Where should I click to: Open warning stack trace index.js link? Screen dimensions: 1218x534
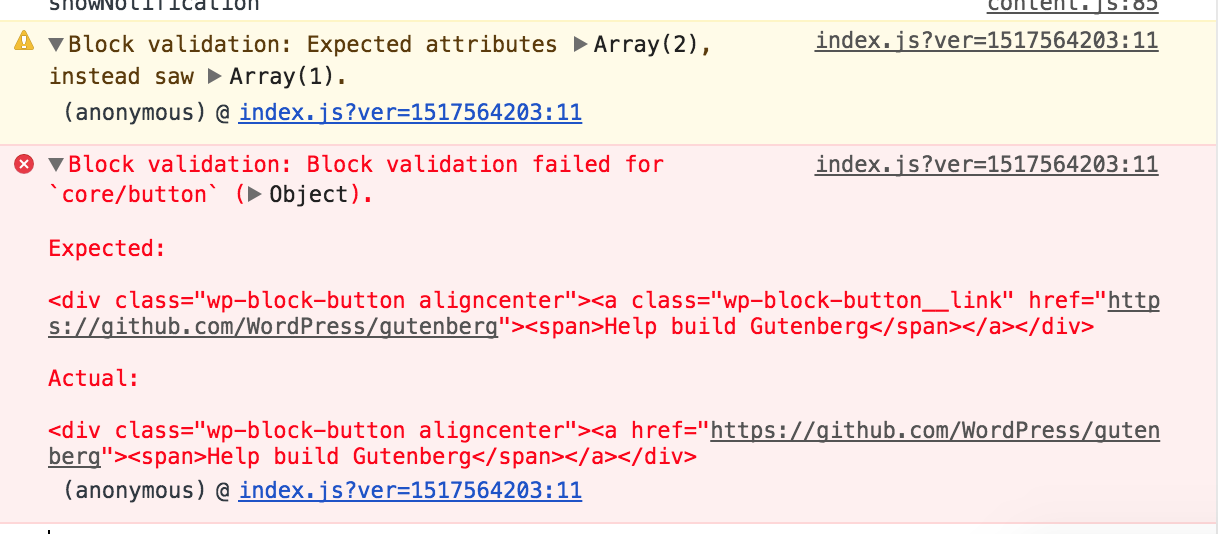click(410, 112)
